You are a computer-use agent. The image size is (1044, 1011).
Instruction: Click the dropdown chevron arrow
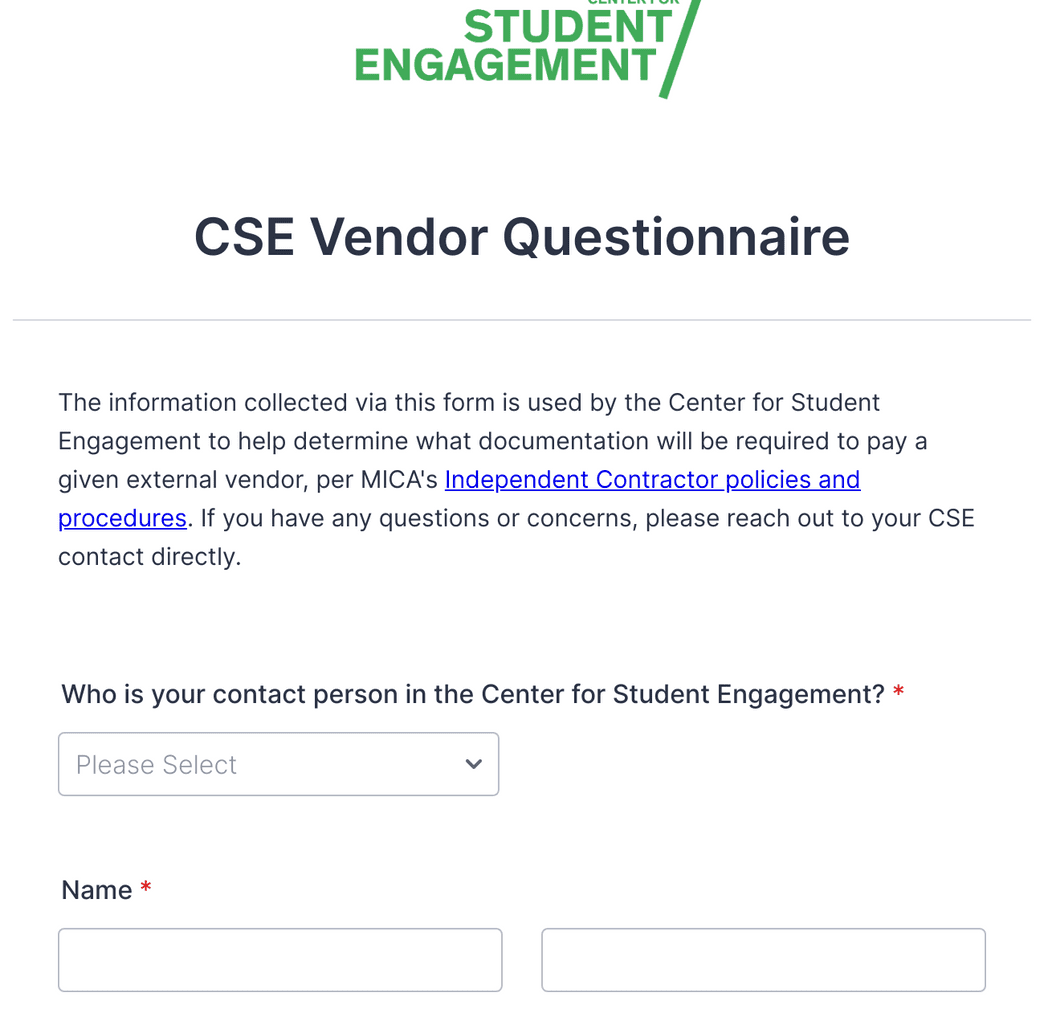pos(472,763)
